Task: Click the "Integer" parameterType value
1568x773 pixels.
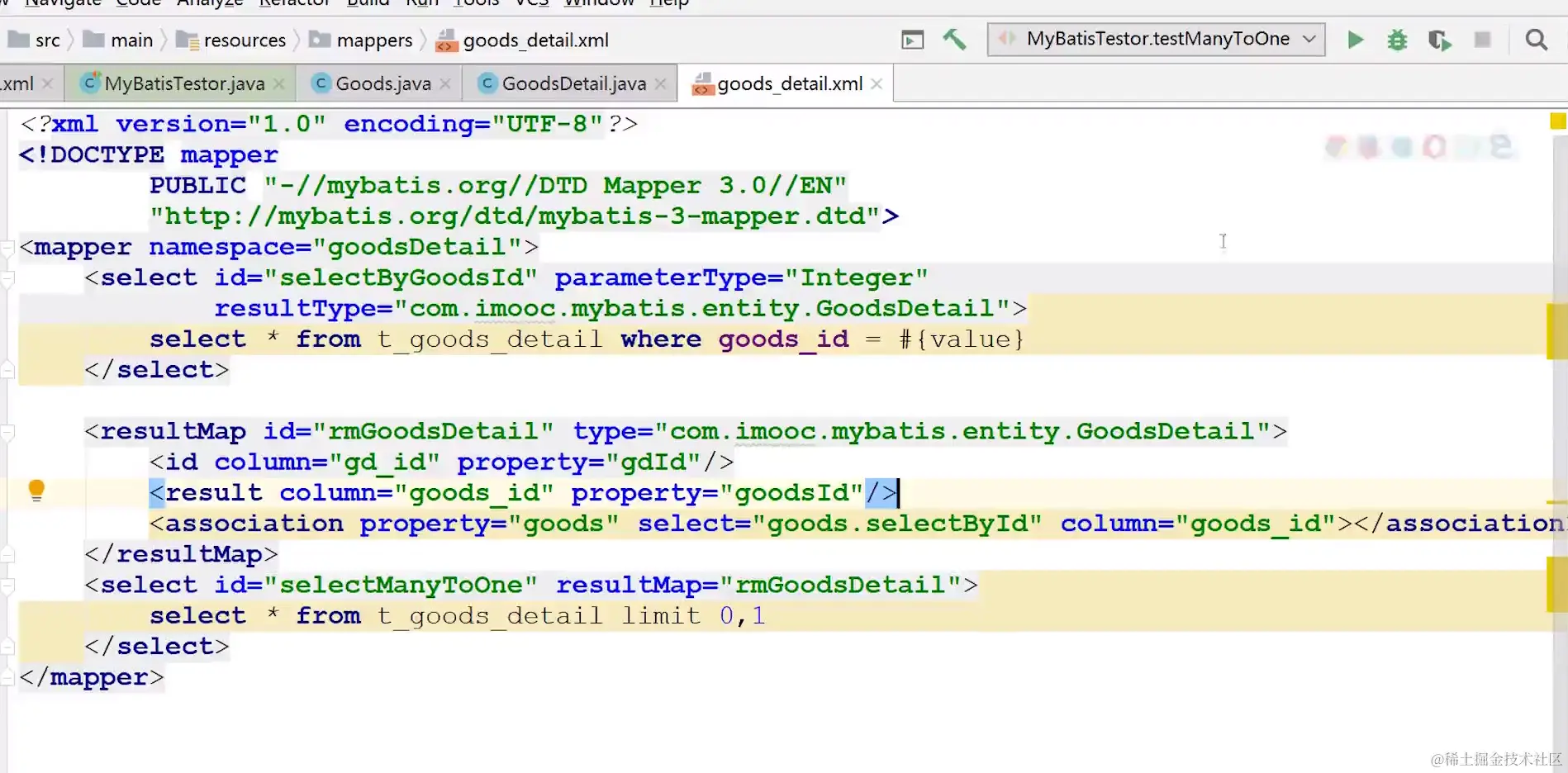Action: pyautogui.click(x=857, y=277)
